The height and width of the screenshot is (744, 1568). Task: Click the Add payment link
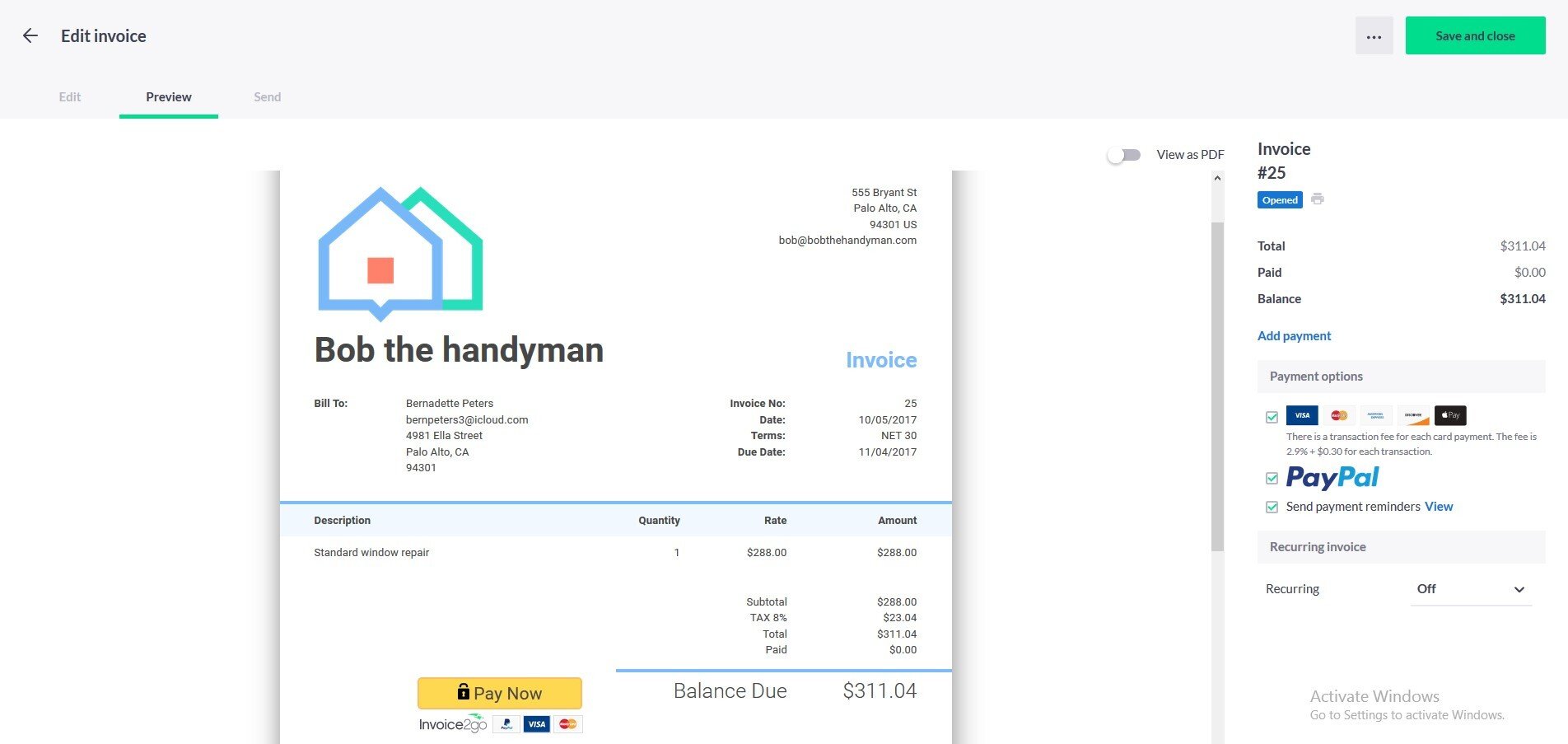click(1294, 335)
